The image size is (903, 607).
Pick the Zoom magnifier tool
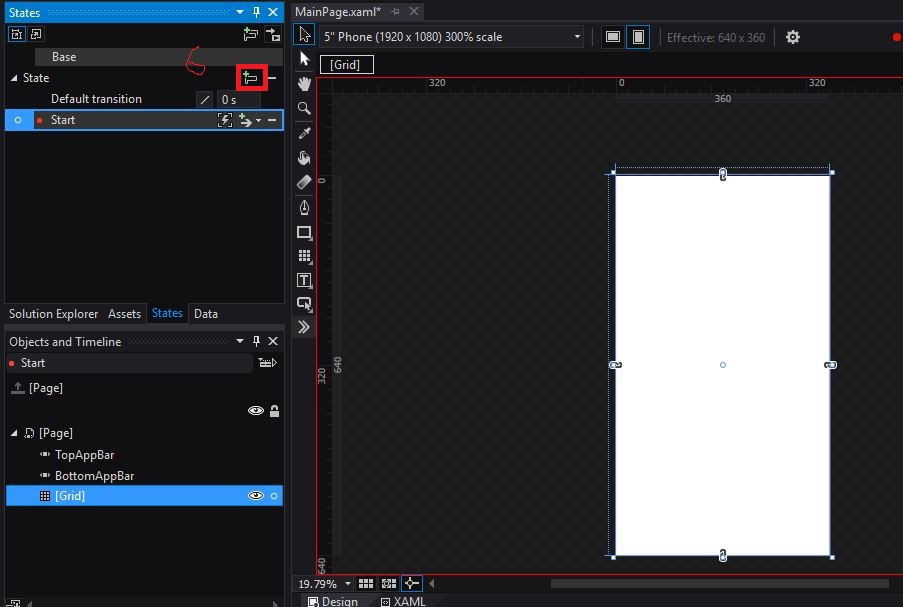[x=304, y=108]
